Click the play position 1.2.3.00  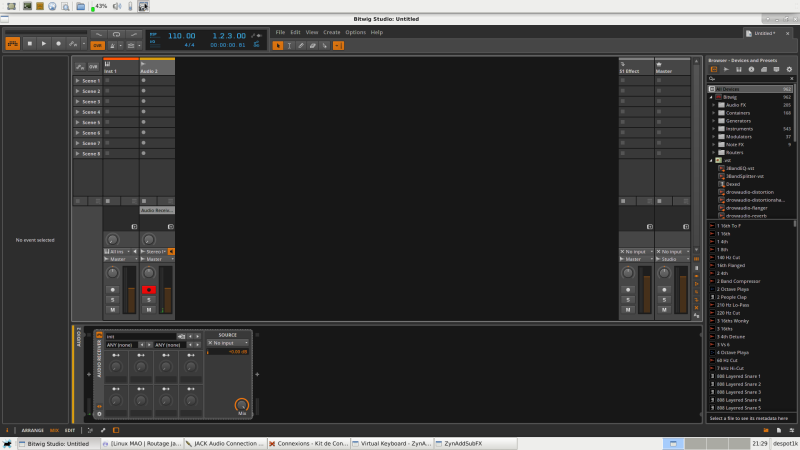(229, 36)
